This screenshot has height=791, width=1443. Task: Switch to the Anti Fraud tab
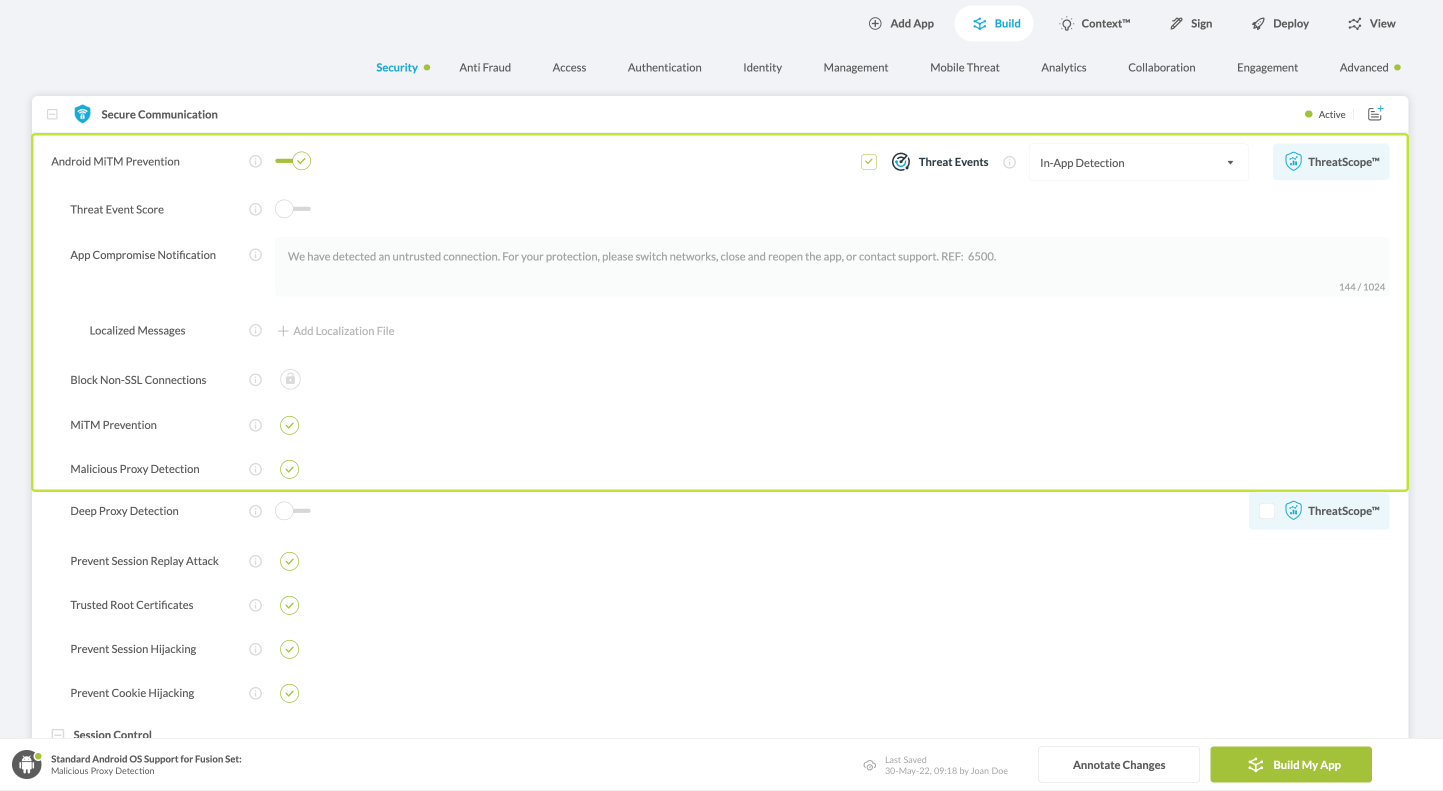pyautogui.click(x=485, y=68)
